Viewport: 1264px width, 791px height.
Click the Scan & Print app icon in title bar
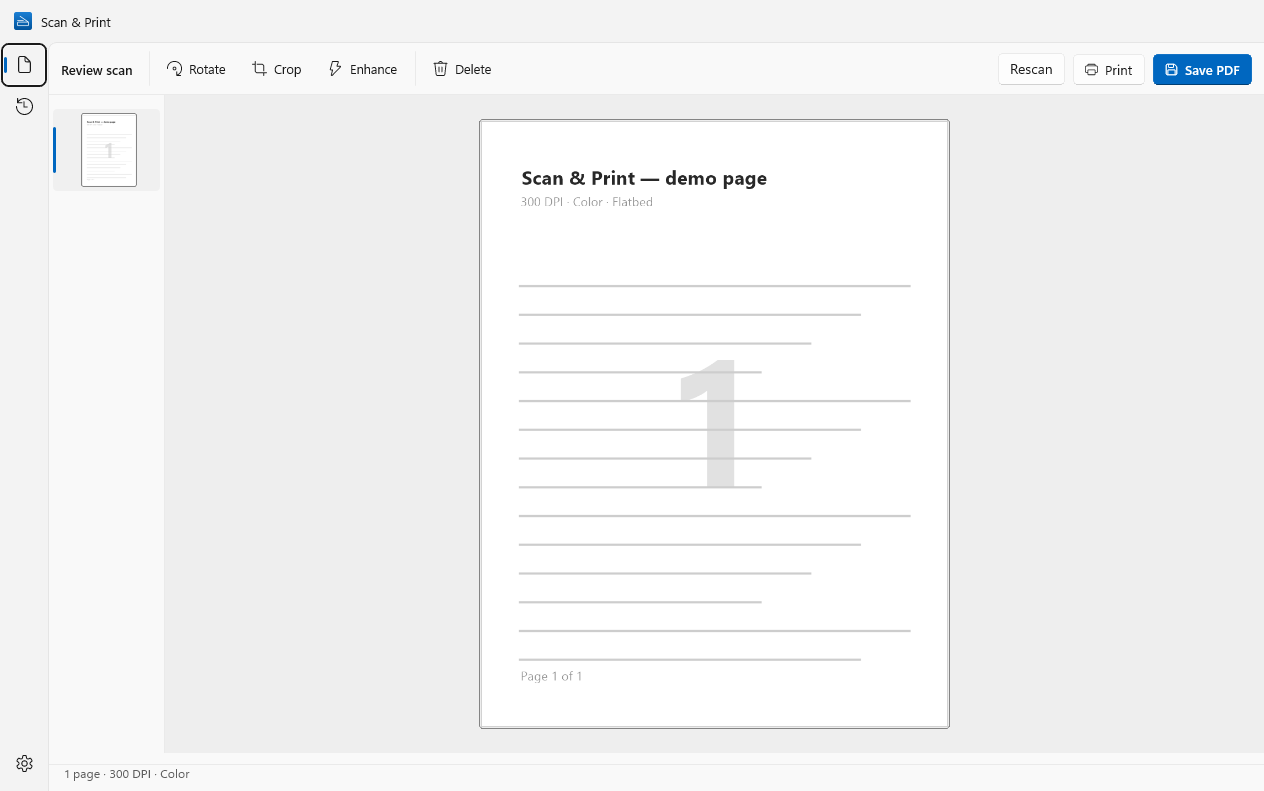coord(23,21)
